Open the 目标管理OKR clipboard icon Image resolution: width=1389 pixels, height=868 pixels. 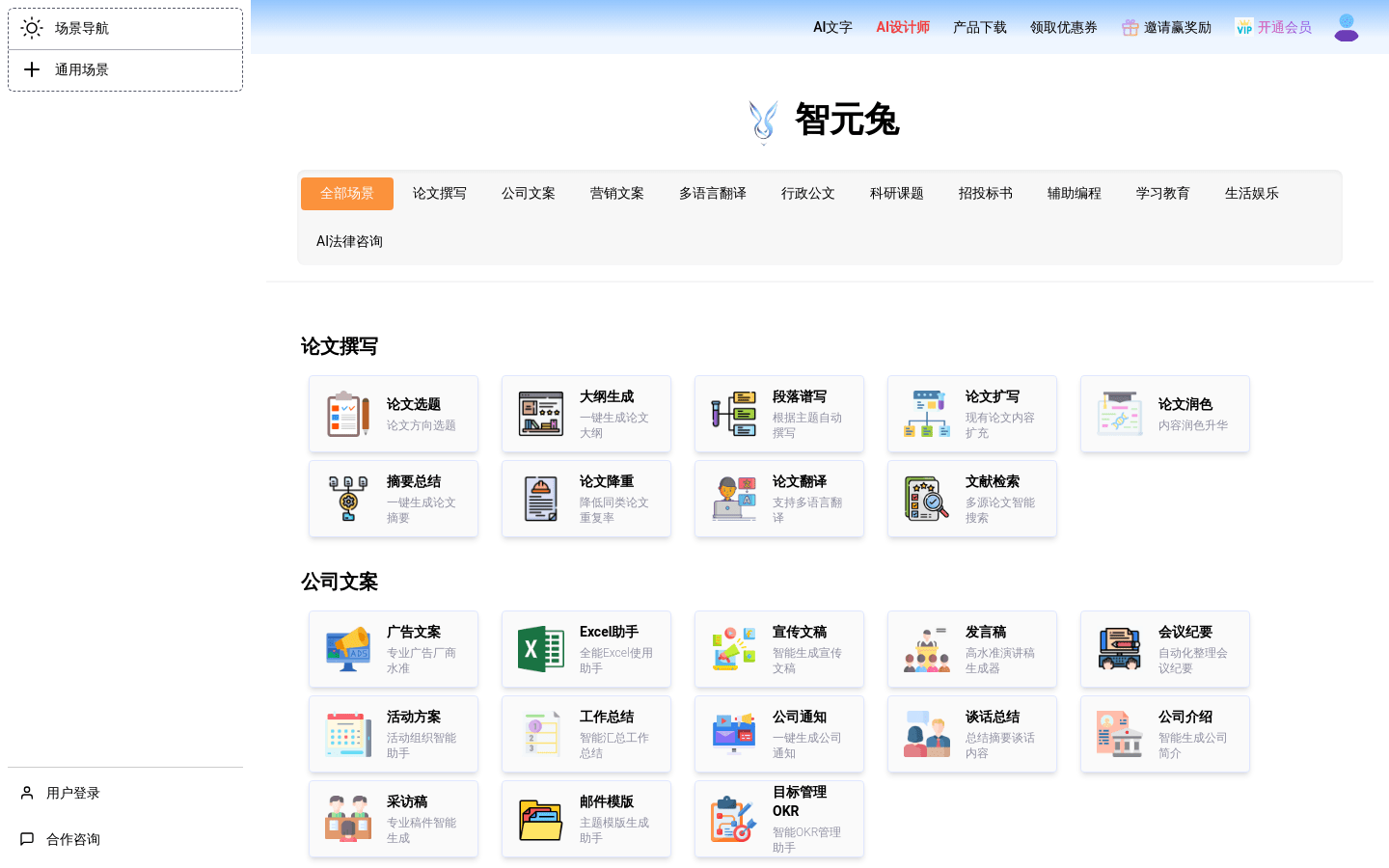tap(733, 819)
